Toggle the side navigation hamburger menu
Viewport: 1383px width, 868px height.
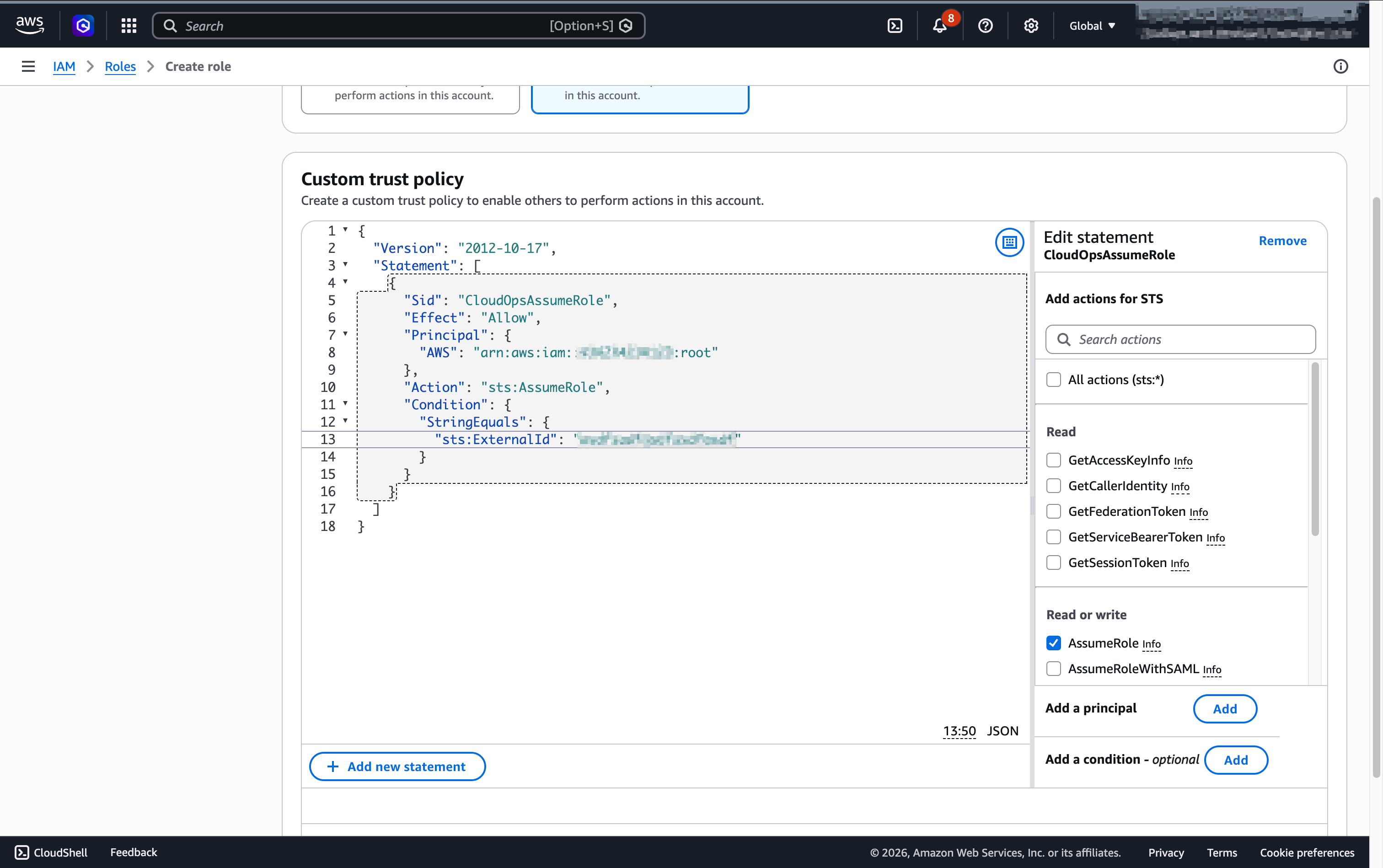click(28, 67)
